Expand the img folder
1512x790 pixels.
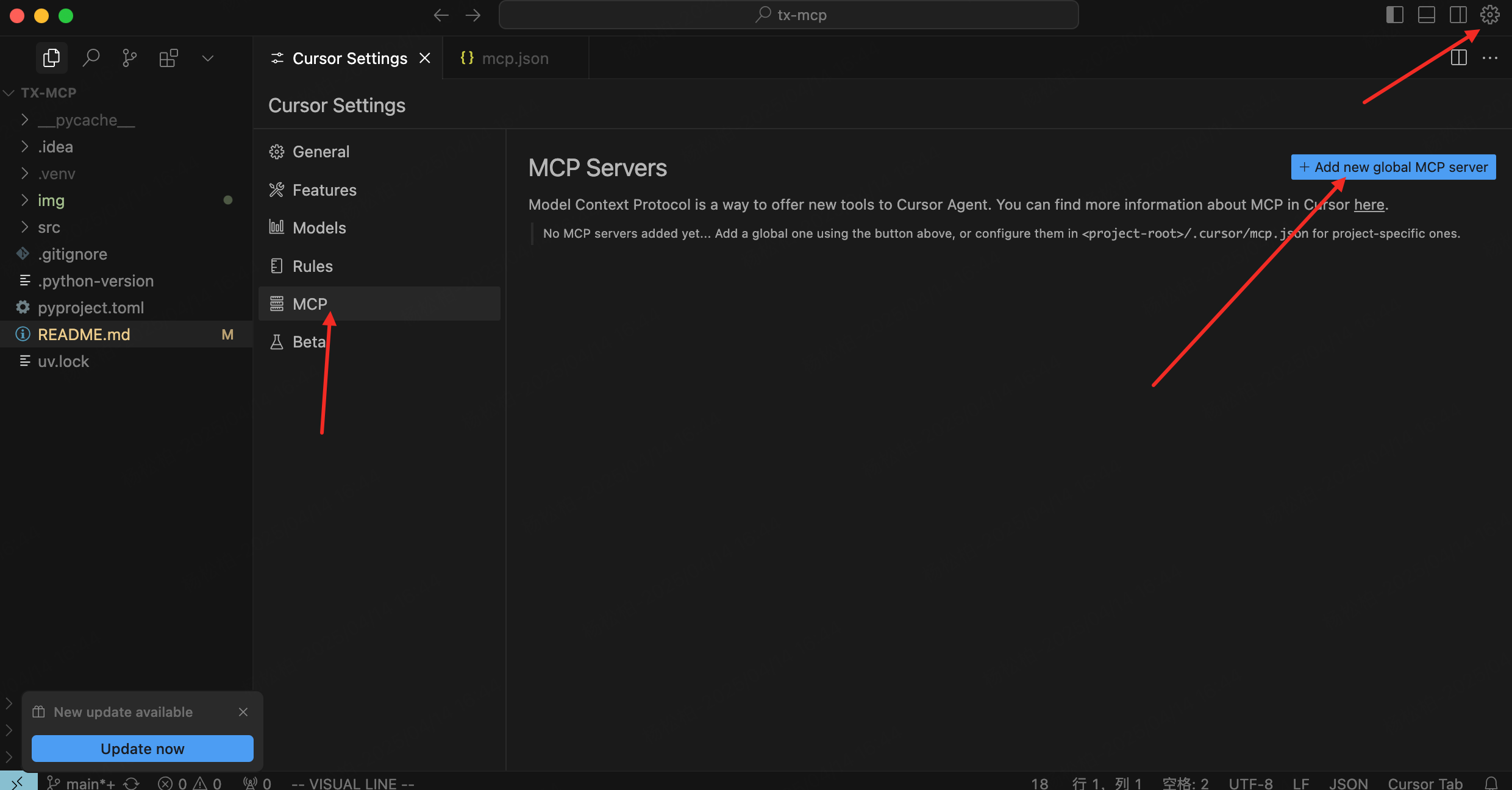tap(51, 201)
